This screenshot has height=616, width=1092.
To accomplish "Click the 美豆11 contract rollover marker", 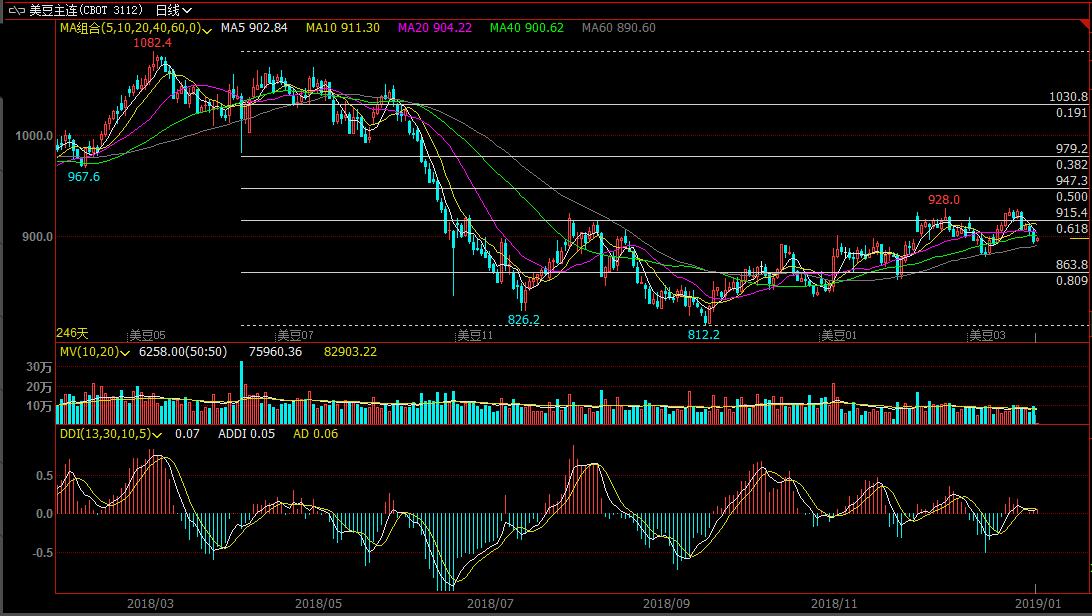I will 475,335.
